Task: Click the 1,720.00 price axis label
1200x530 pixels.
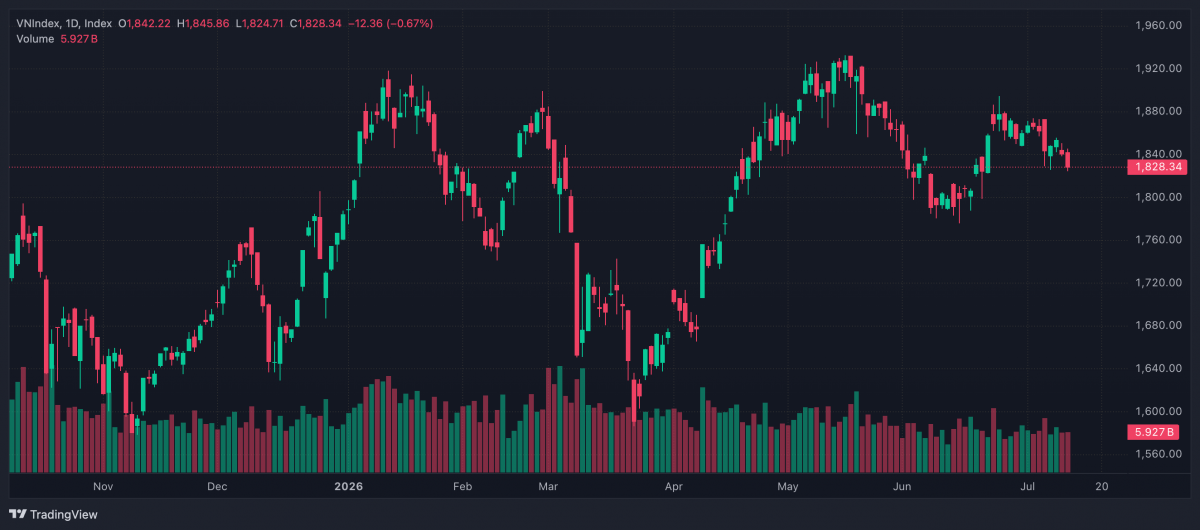Action: pos(1159,283)
